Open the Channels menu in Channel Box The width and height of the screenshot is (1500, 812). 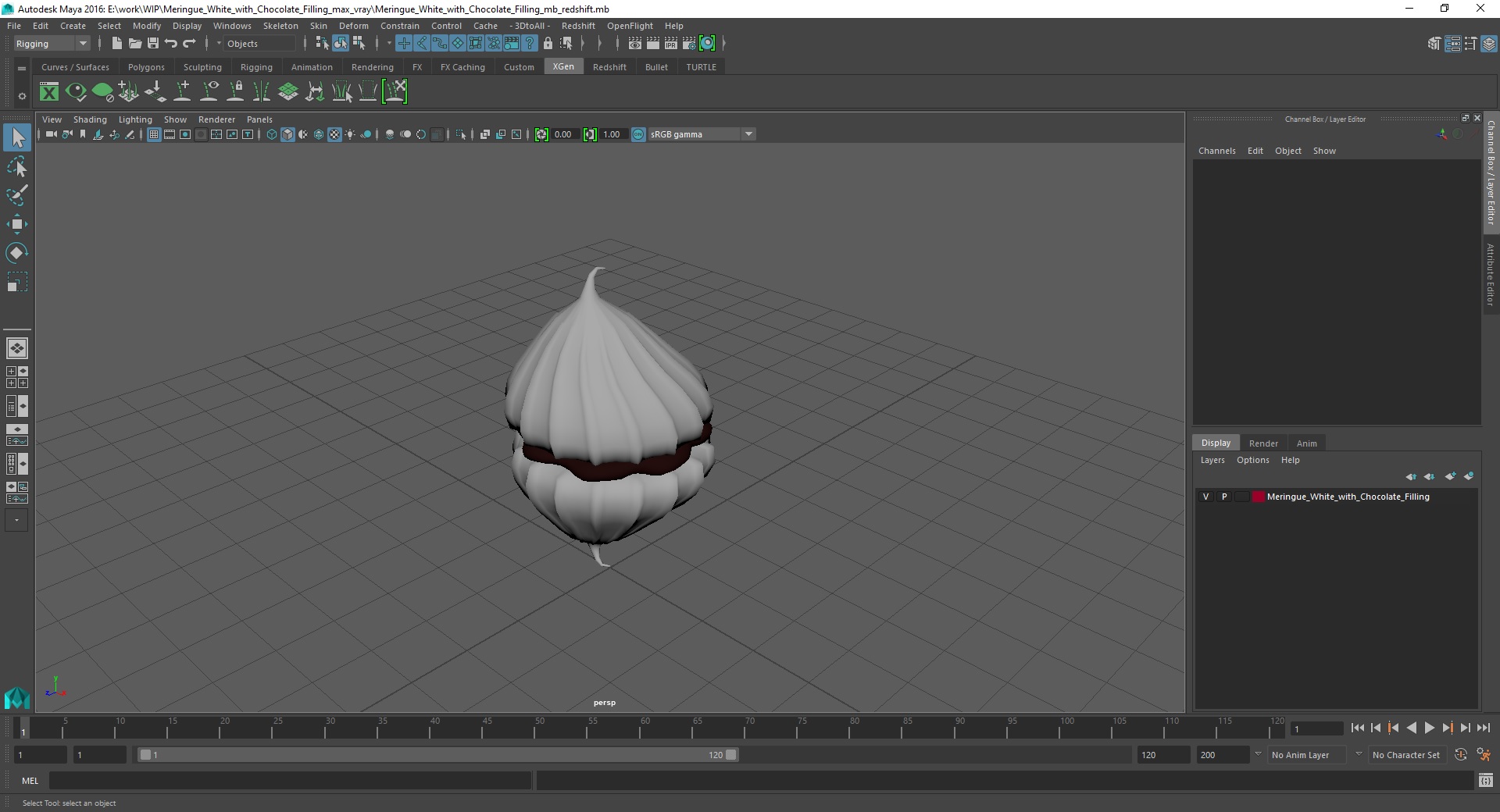coord(1216,151)
